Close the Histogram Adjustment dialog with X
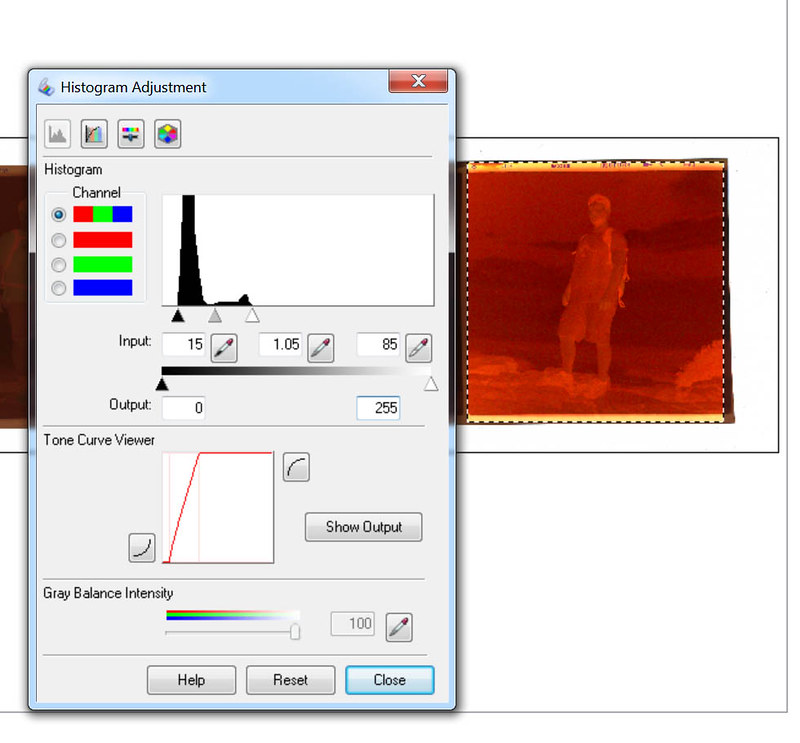Screen dimensions: 800x743 click(418, 81)
